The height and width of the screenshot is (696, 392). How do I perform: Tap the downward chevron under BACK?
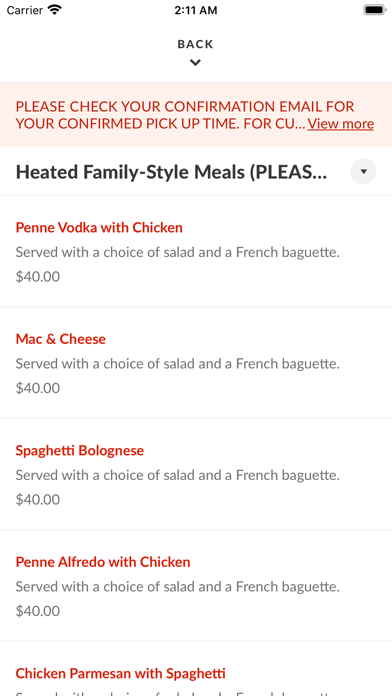195,63
